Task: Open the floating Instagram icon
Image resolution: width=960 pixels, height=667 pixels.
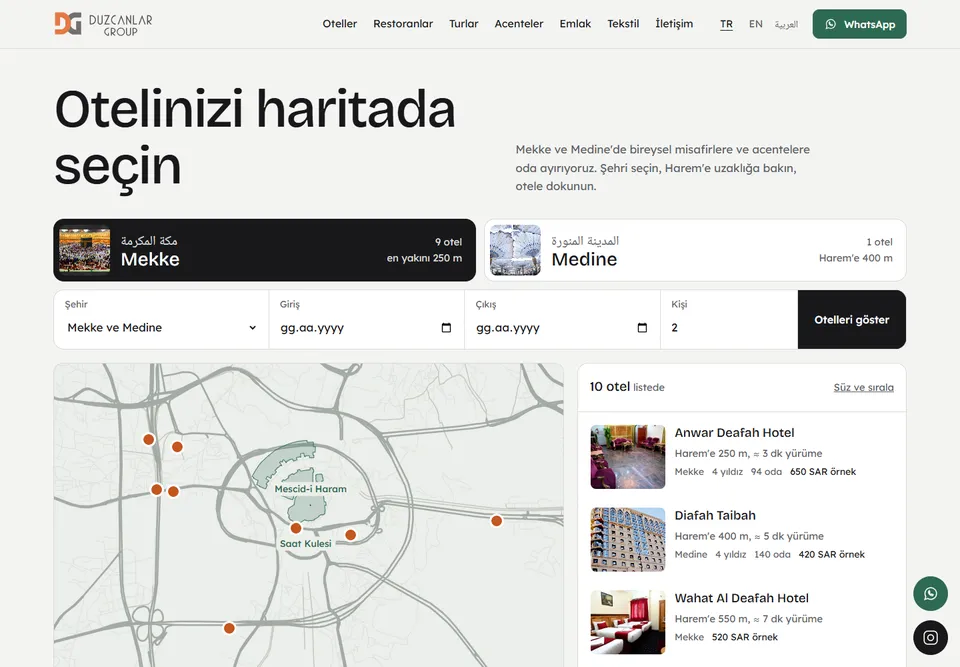Action: tap(930, 638)
